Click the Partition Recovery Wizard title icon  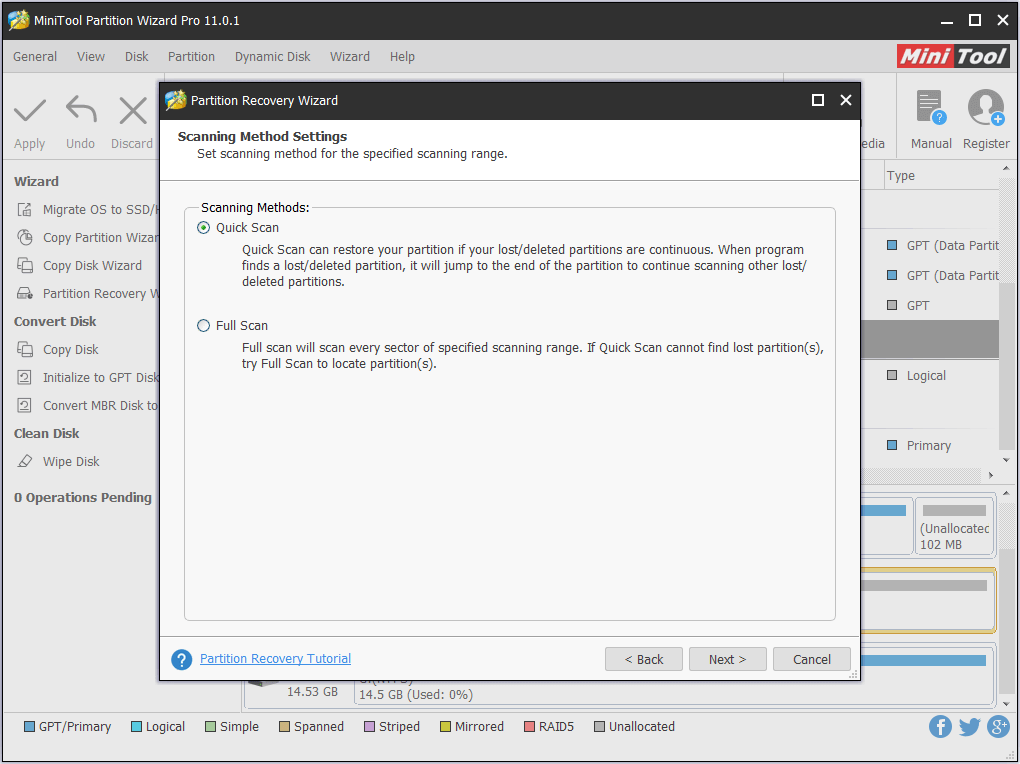[175, 100]
